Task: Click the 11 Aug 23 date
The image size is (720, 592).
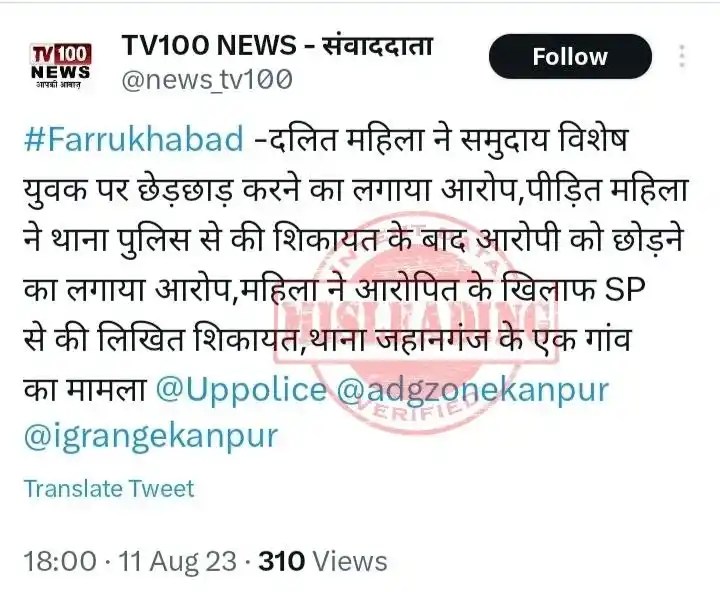Action: tap(178, 561)
